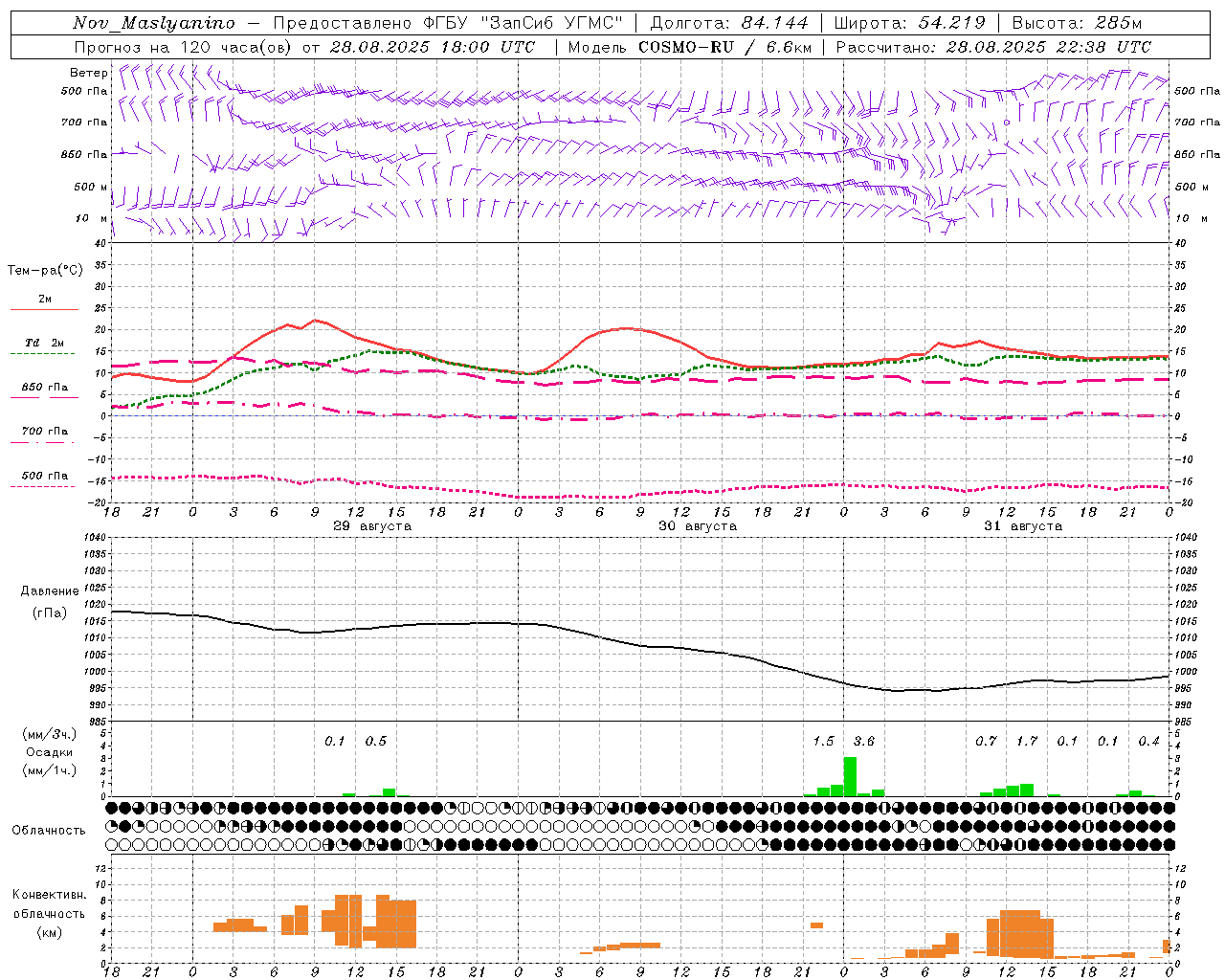Select the '(мм/1ч.)' precipitation unit label

pyautogui.click(x=49, y=770)
